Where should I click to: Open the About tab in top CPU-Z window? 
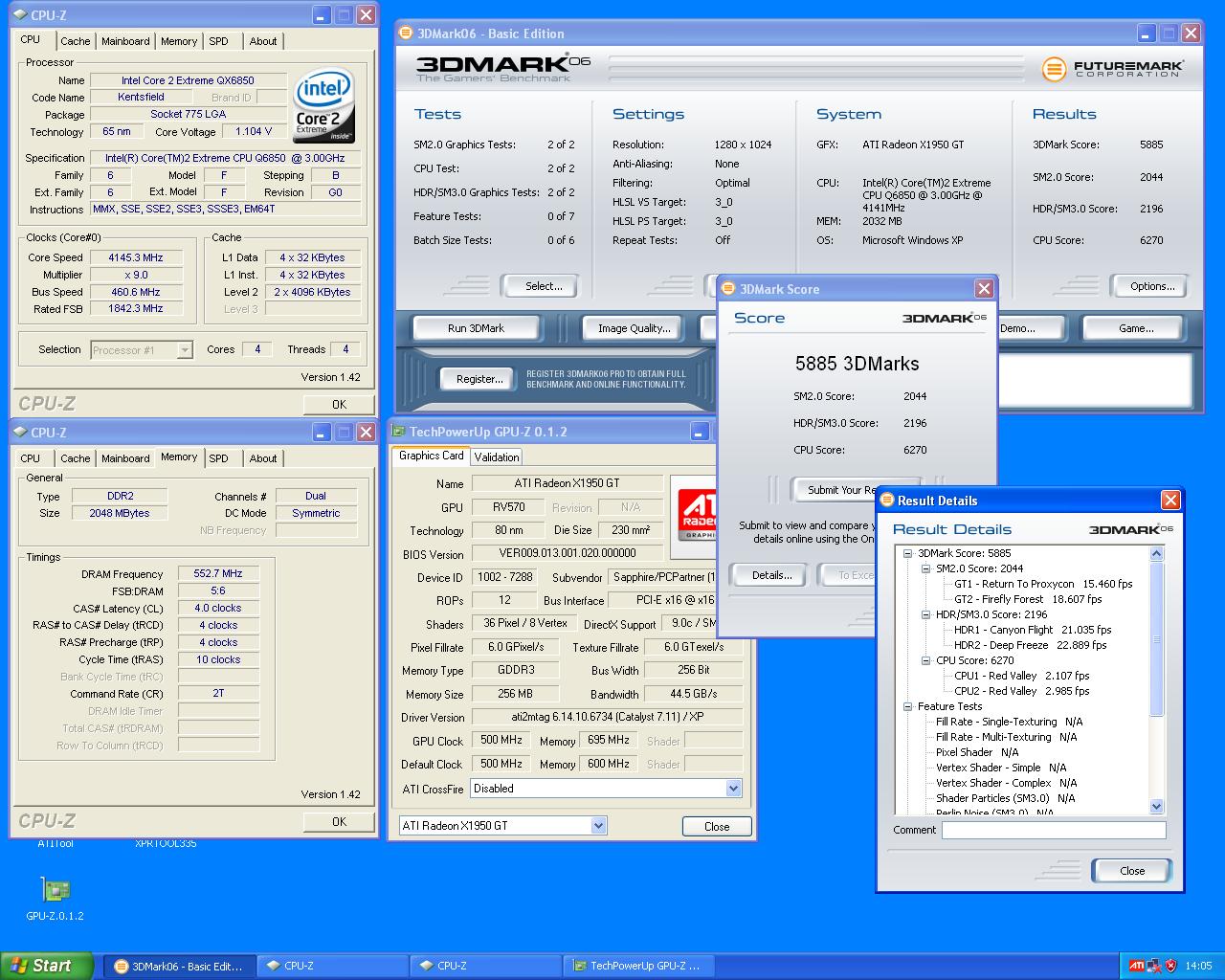263,41
